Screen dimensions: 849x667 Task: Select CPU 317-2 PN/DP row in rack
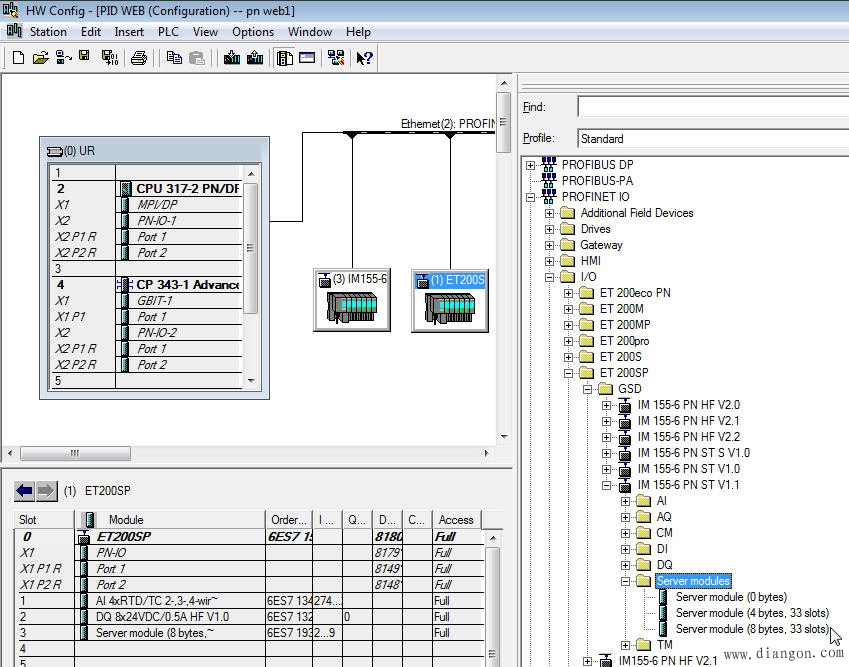point(188,188)
